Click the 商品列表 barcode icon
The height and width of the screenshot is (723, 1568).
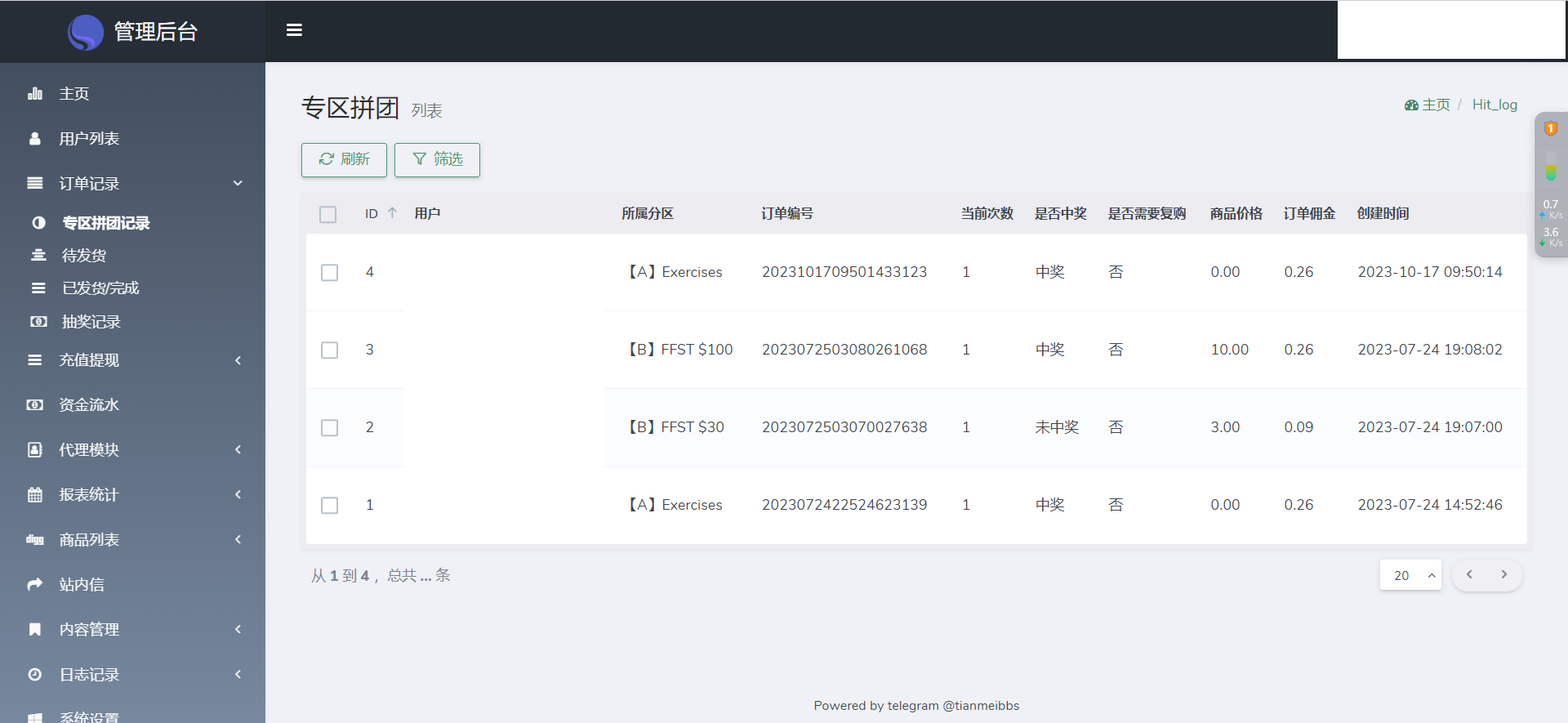[35, 540]
